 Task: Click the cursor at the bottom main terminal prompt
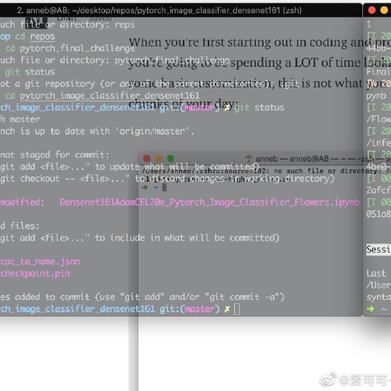tap(237, 309)
